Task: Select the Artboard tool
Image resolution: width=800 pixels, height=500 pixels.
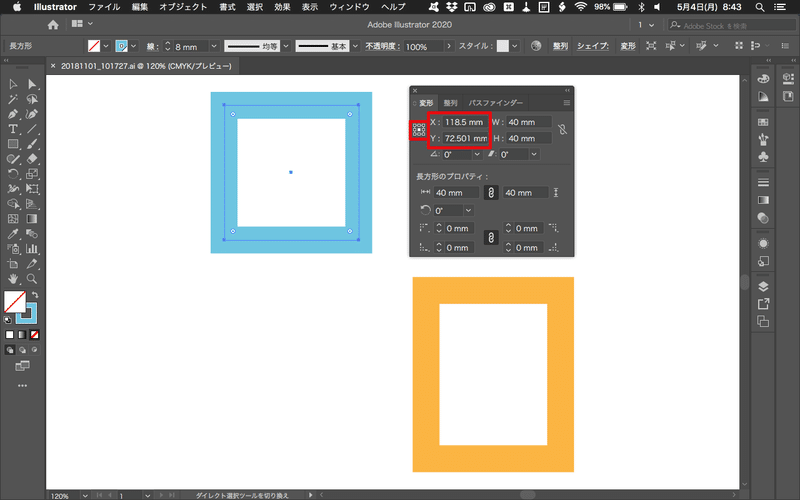Action: [13, 264]
